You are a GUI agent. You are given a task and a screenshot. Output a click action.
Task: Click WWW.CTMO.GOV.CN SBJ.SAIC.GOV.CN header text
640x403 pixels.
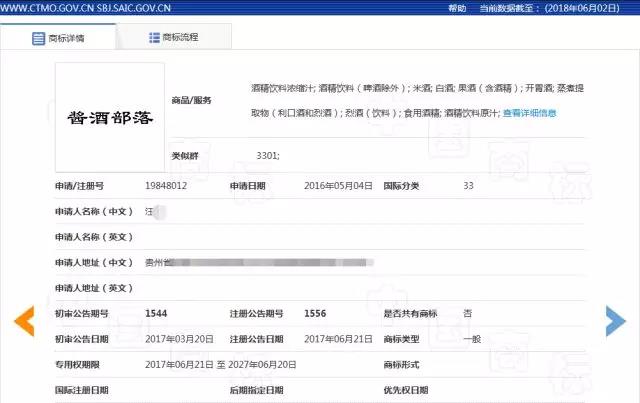[86, 8]
